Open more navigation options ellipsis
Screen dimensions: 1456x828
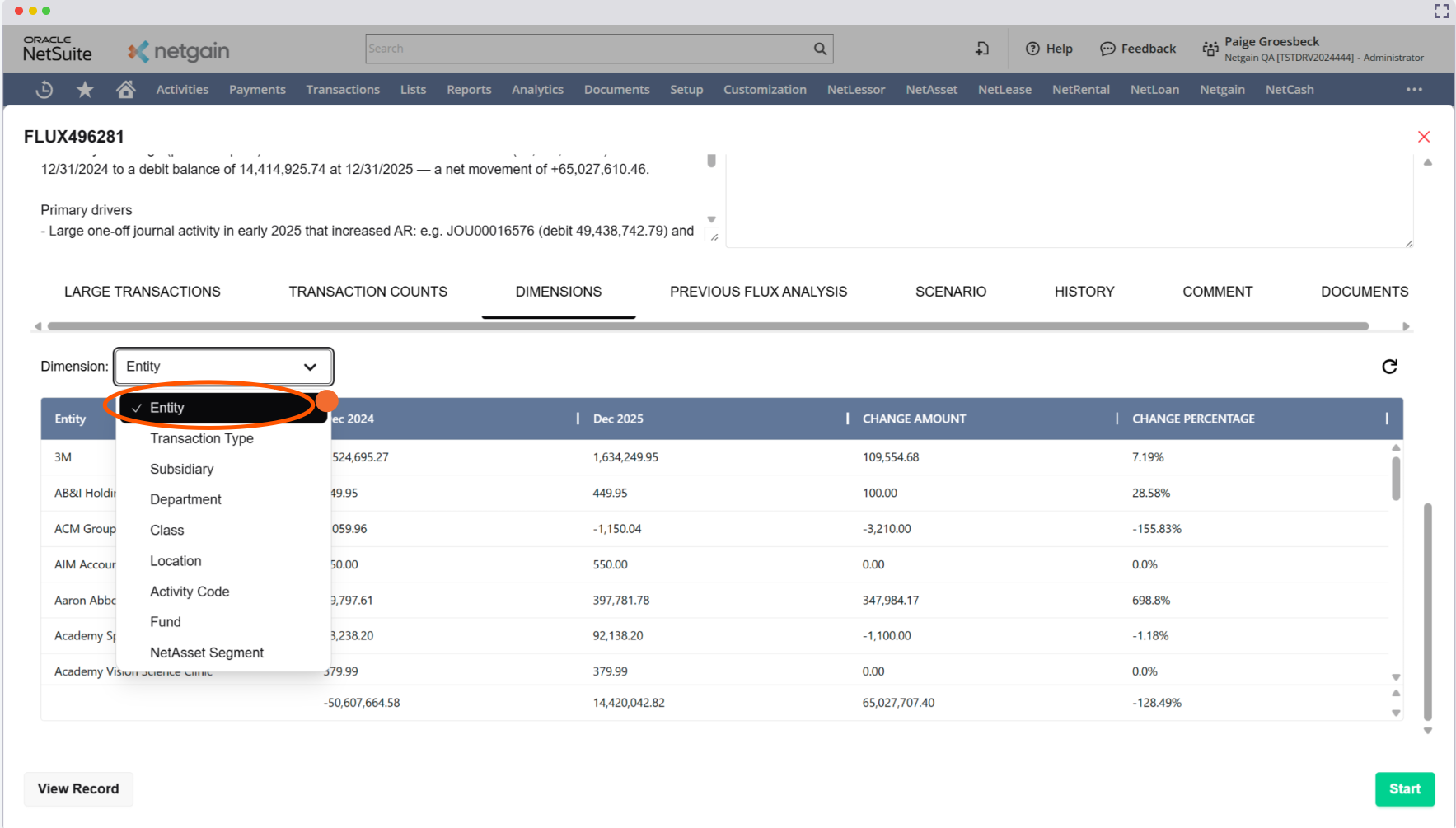click(1414, 90)
